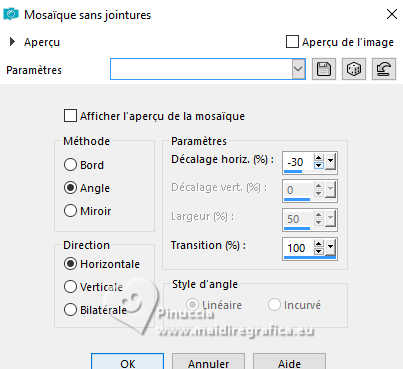Decrease Décalage horiz. value with down arrow
The height and width of the screenshot is (369, 403).
[319, 166]
